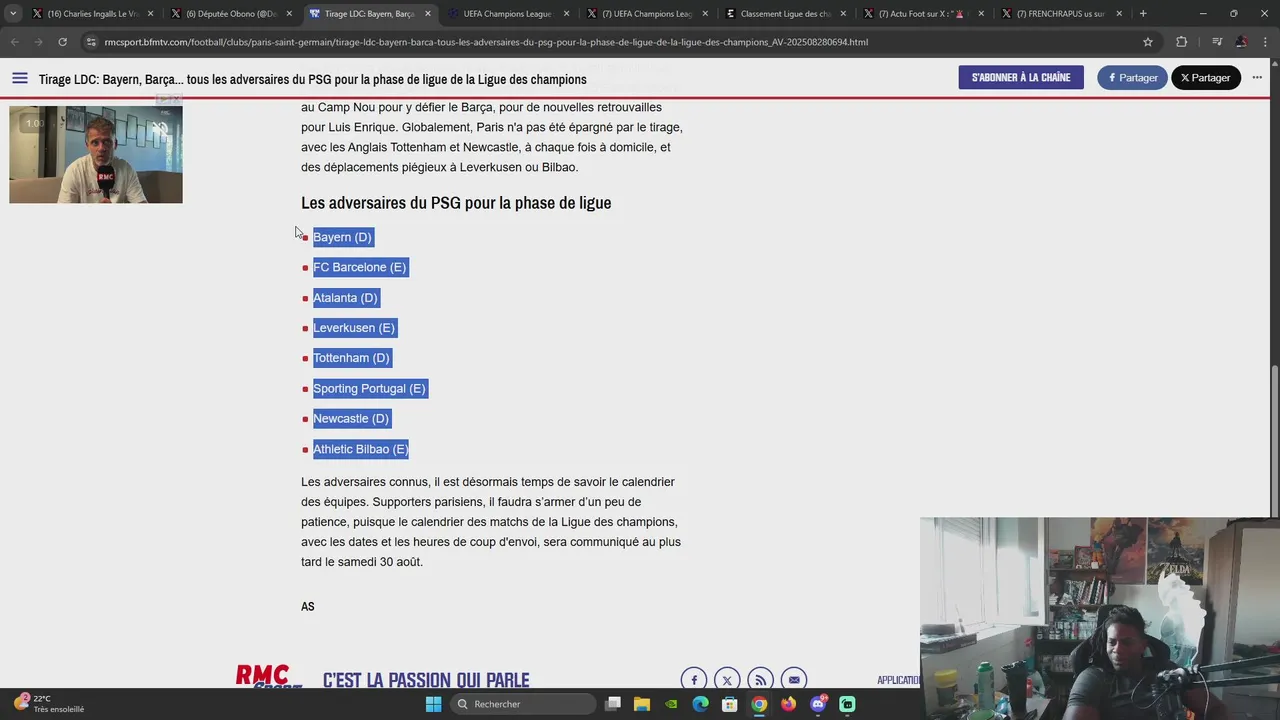This screenshot has width=1280, height=720.
Task: Click the Facebook Partager button
Action: (x=1132, y=78)
